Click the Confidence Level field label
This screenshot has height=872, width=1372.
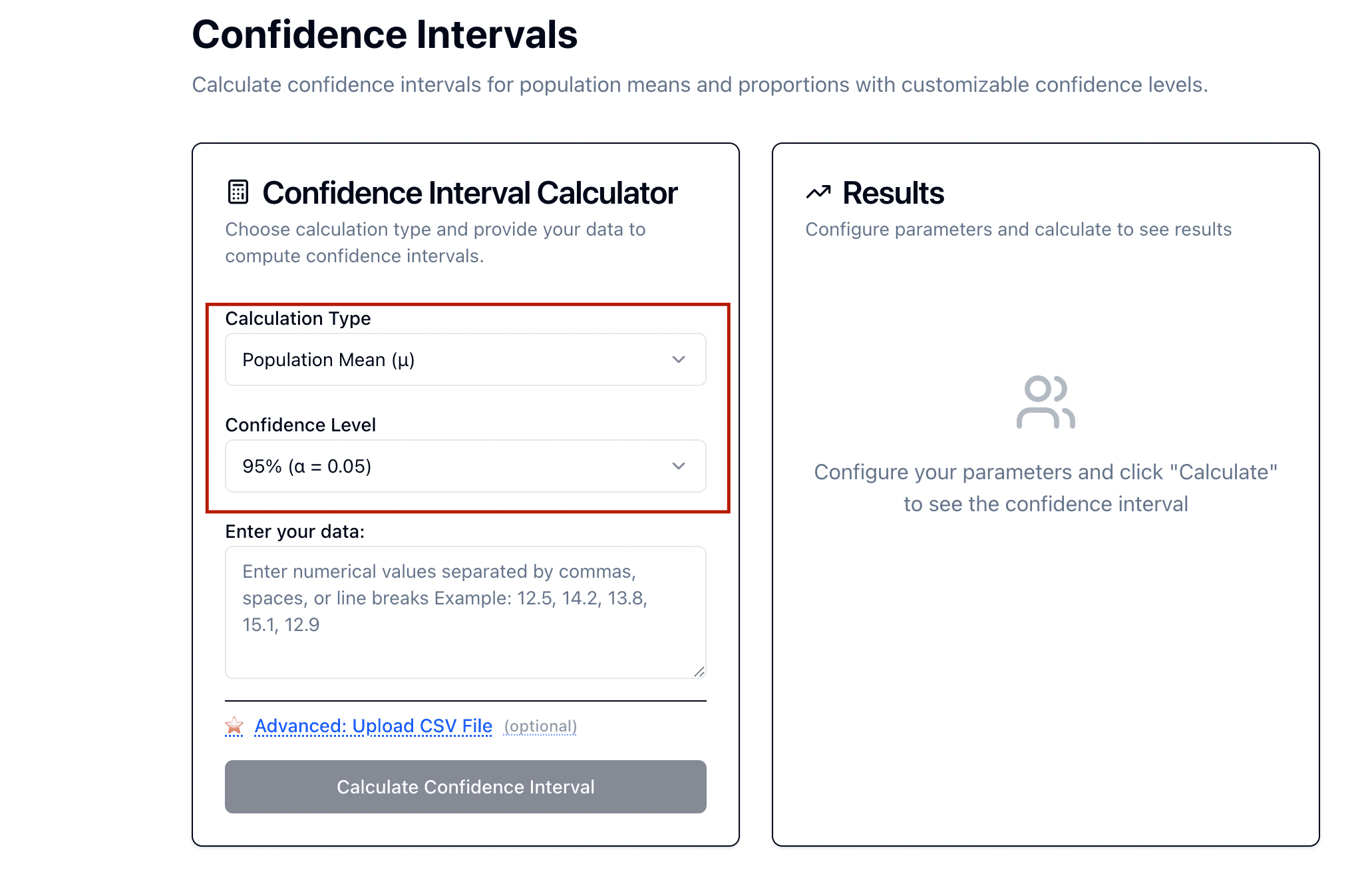point(301,425)
